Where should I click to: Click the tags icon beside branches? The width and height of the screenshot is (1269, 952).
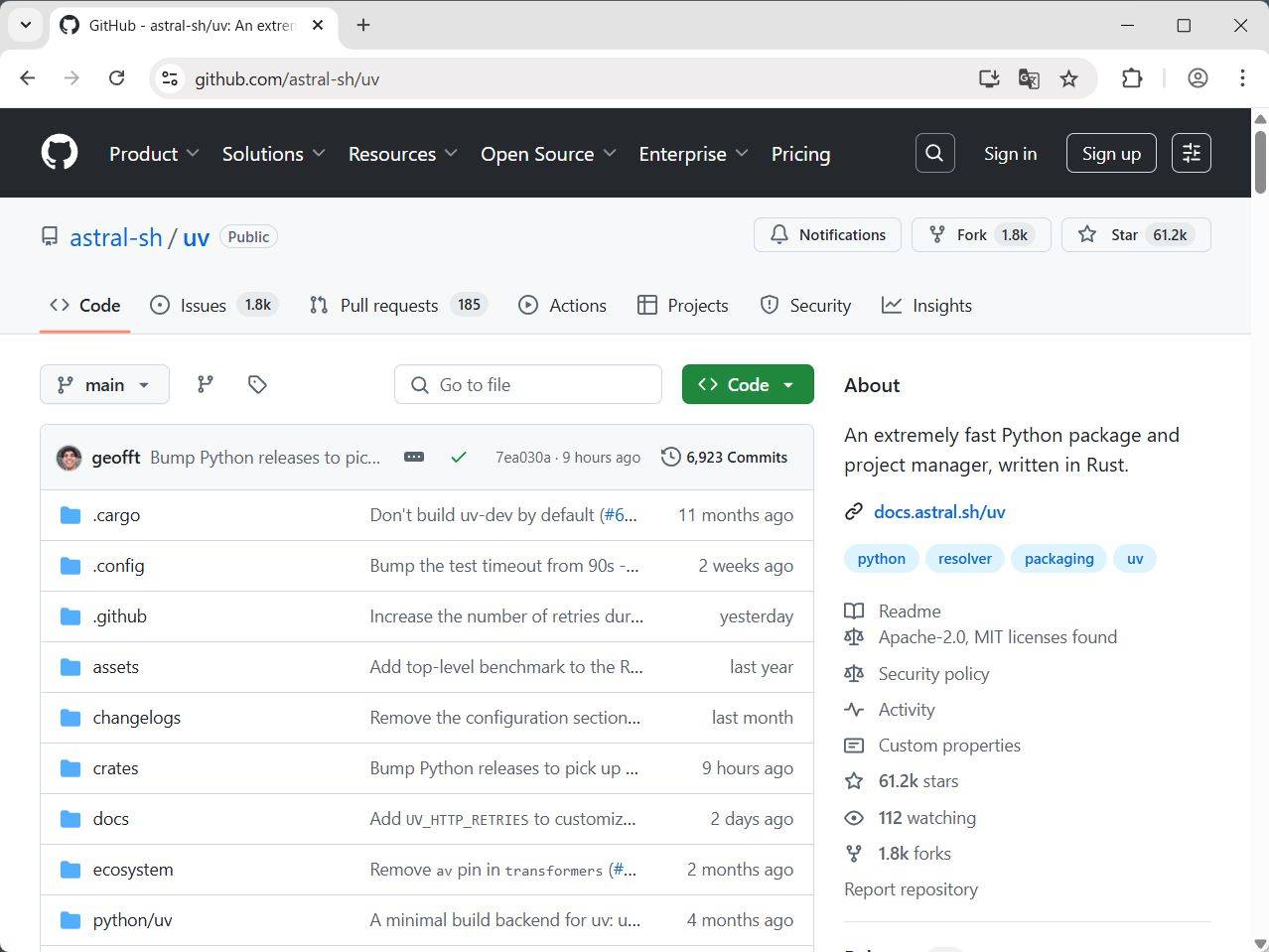point(257,384)
